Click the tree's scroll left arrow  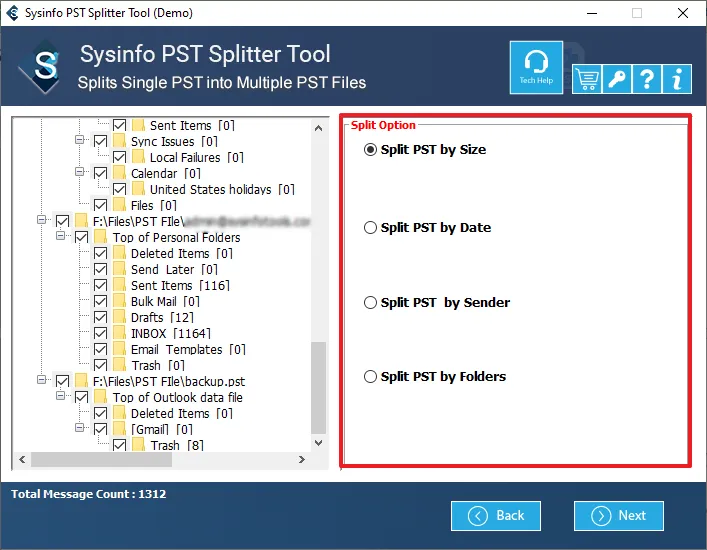(22, 459)
